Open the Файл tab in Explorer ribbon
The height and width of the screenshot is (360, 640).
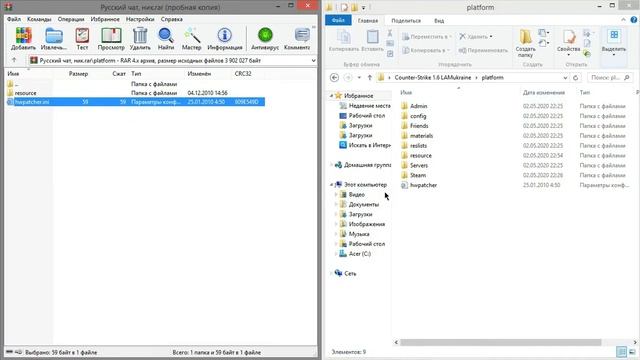[338, 20]
